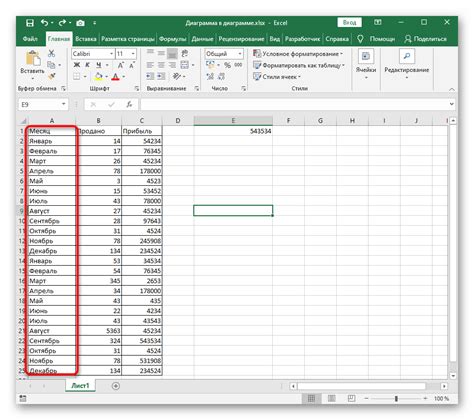Click the Merge and Center icon
The height and width of the screenshot is (420, 474).
[184, 65]
